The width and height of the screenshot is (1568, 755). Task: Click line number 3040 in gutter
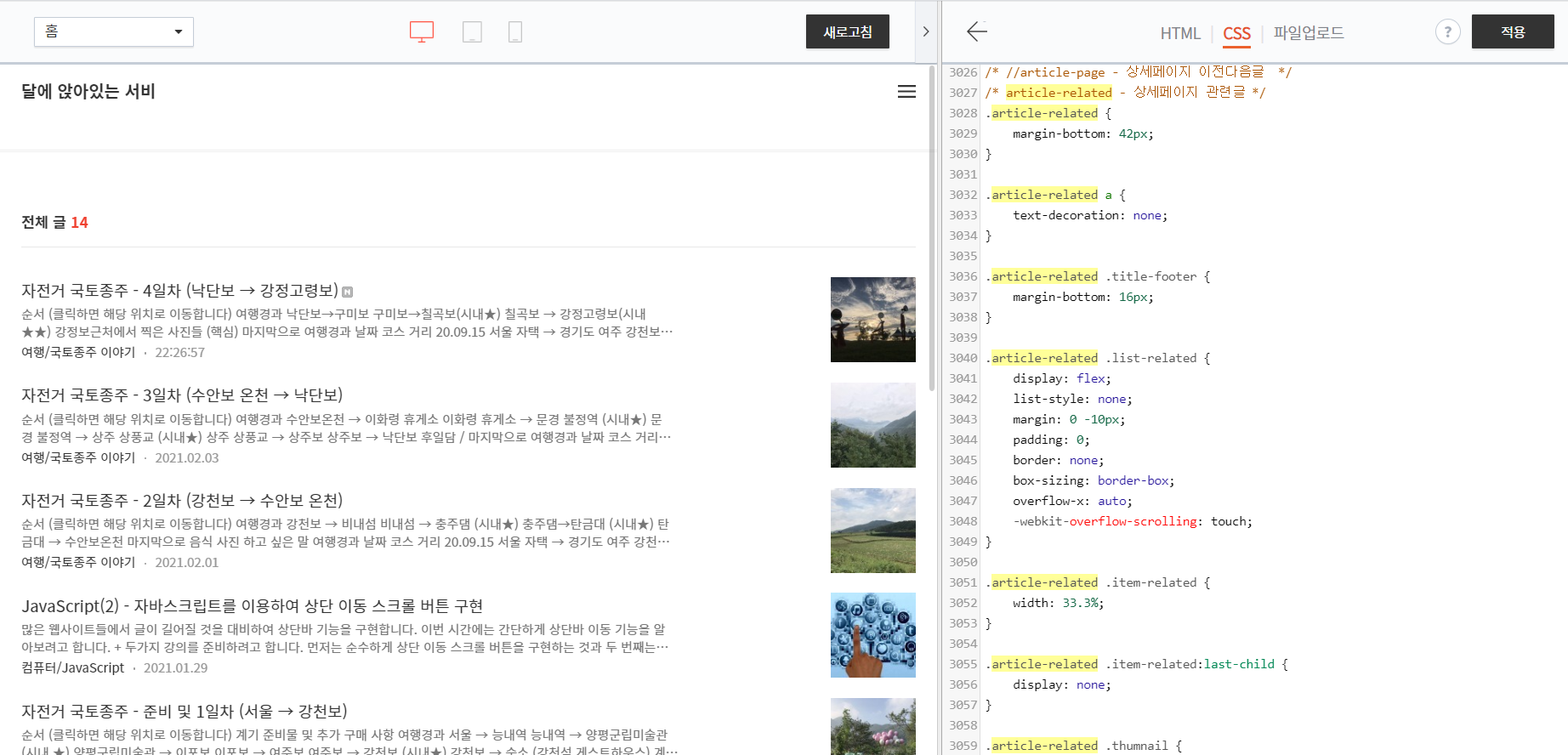click(x=963, y=358)
